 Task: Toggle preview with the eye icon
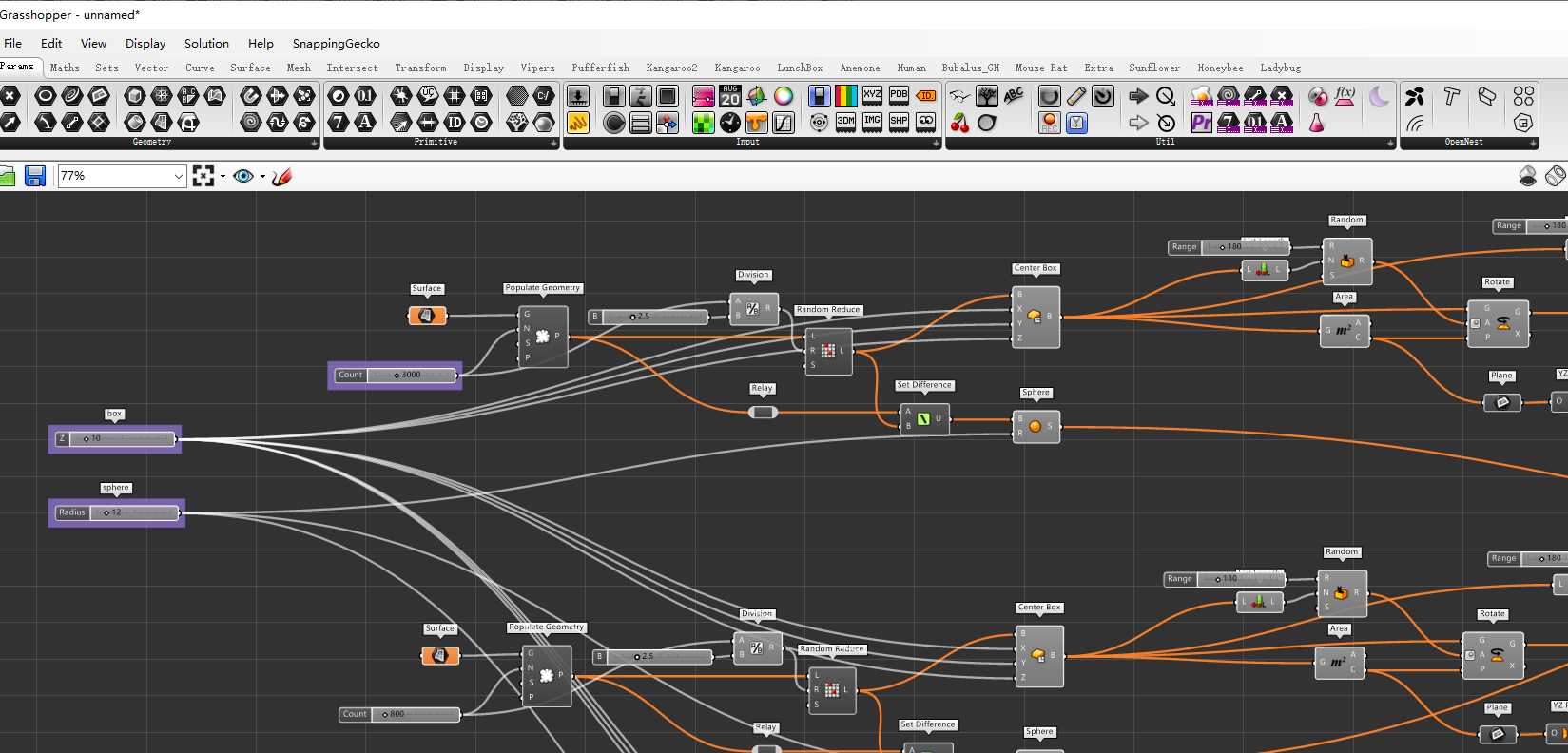point(243,176)
